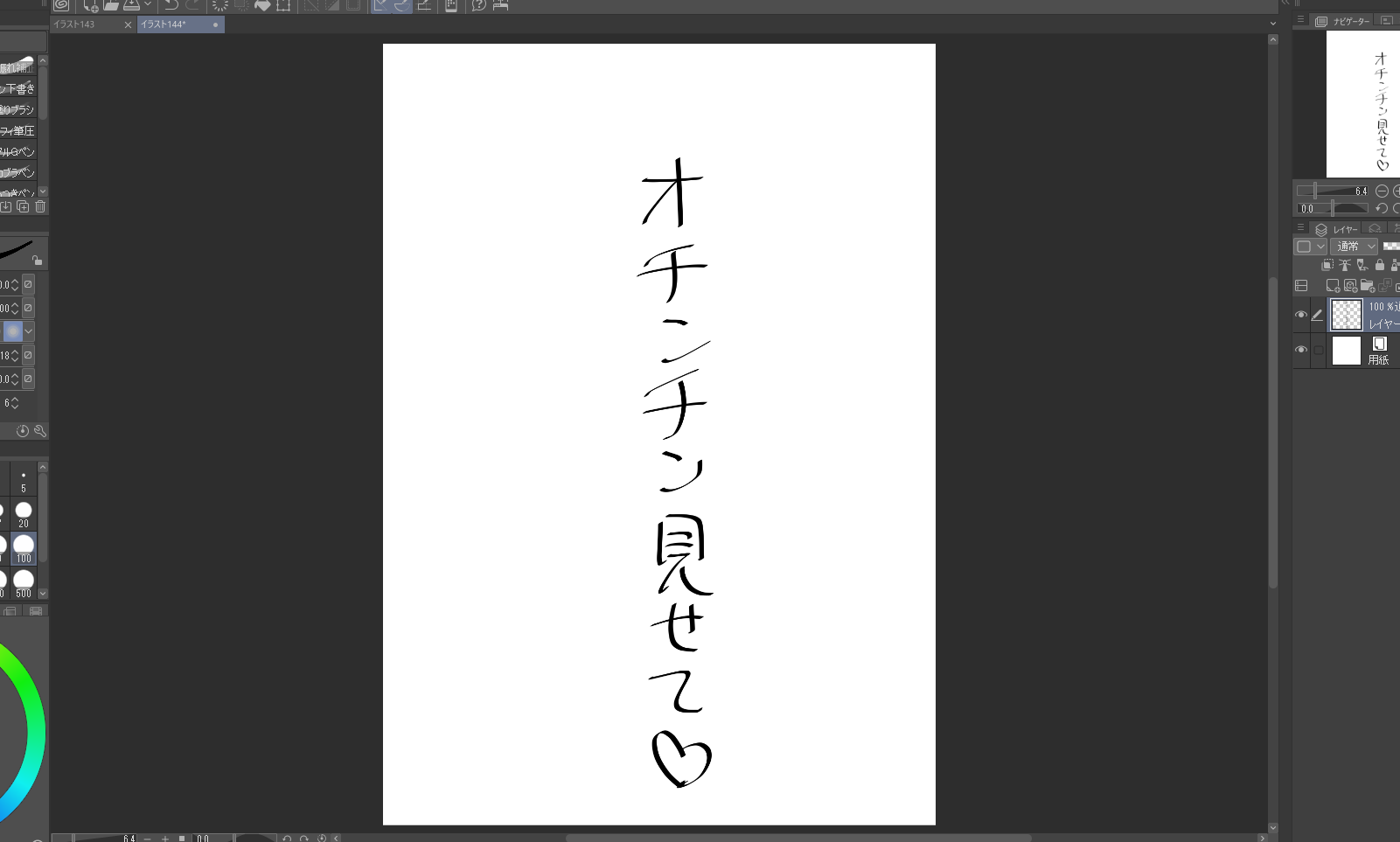Open the brush tip shape dropdown
This screenshot has width=1400, height=842.
[x=29, y=331]
